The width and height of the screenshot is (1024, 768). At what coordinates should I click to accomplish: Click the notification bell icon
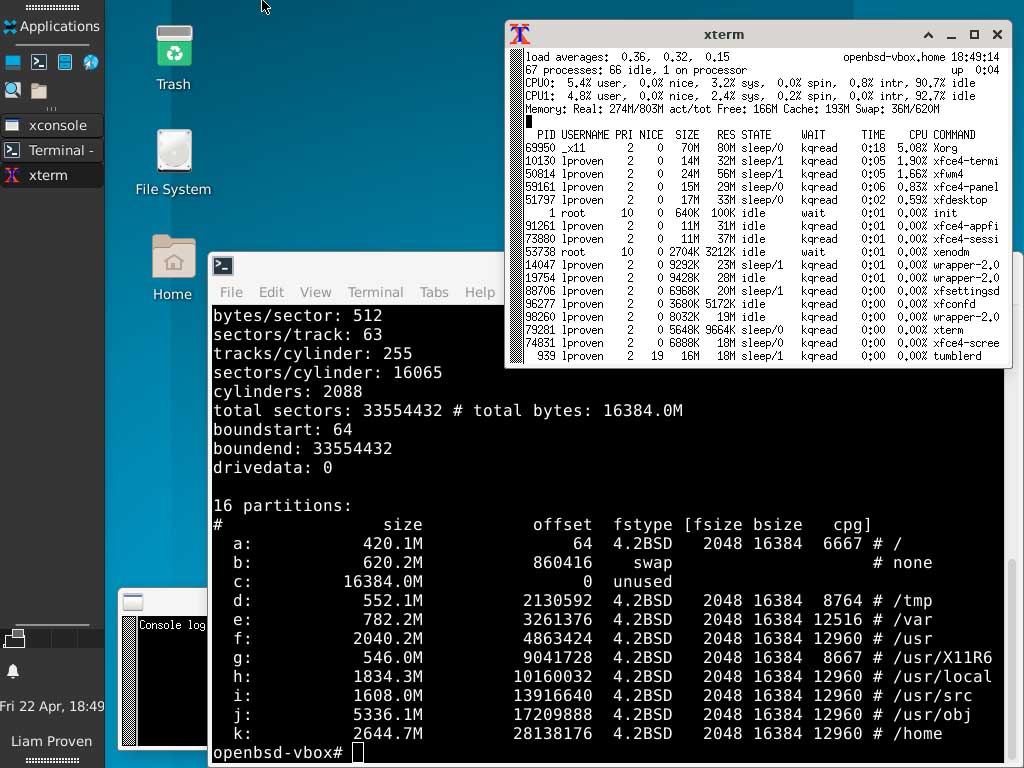13,671
